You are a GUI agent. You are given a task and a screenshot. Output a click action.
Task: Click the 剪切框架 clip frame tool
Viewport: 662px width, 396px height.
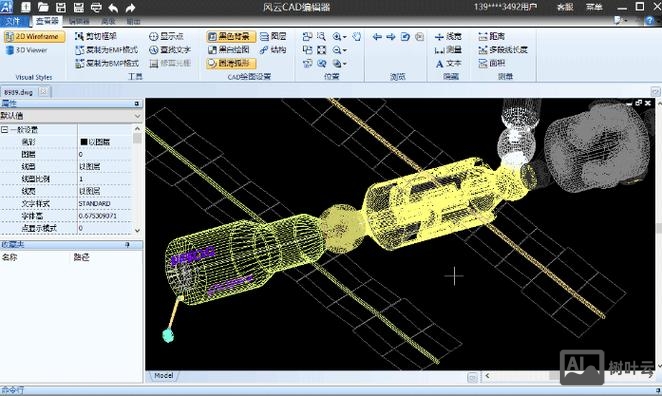pos(95,36)
